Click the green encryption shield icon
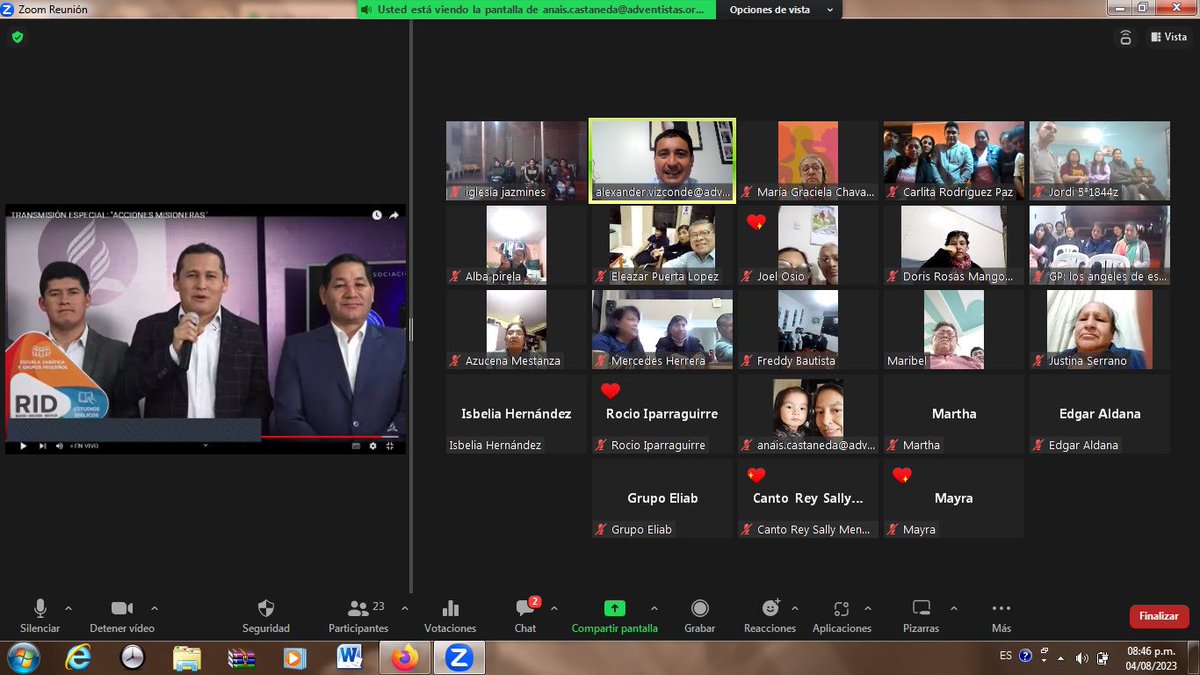 [x=17, y=37]
